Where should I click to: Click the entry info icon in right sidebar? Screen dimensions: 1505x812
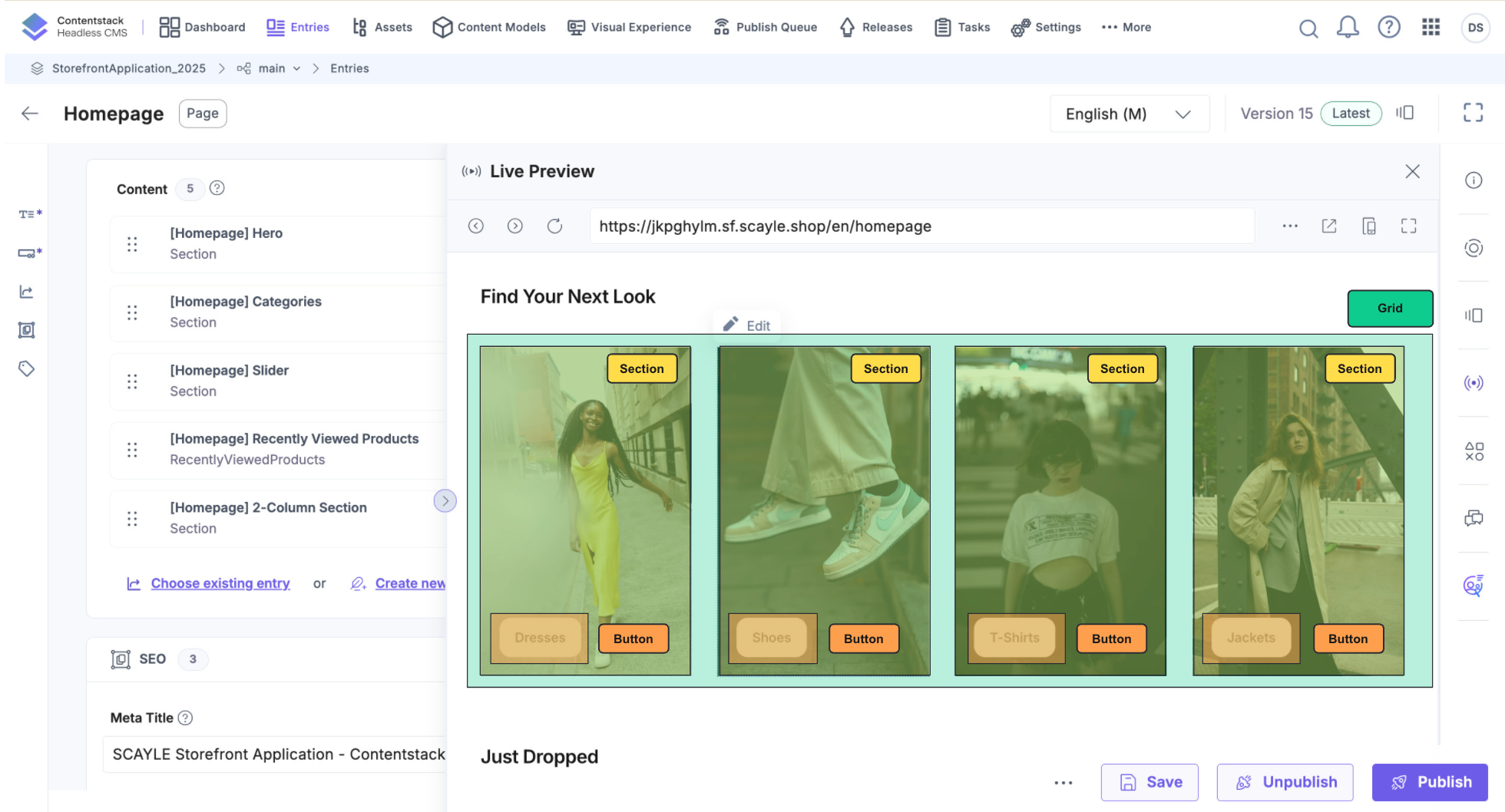[1473, 180]
